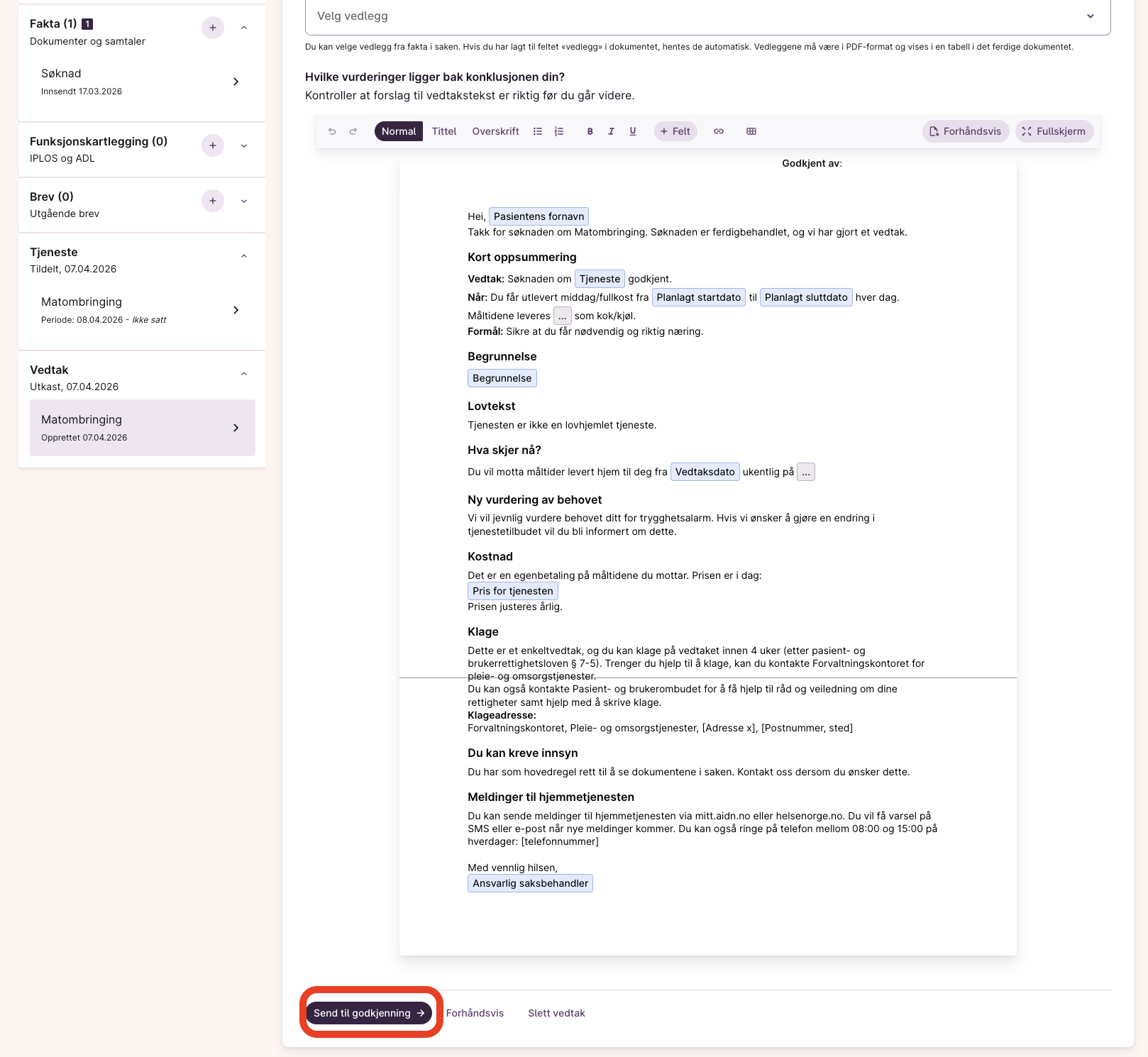The height and width of the screenshot is (1057, 1148).
Task: Insert a bulleted list
Action: click(538, 131)
